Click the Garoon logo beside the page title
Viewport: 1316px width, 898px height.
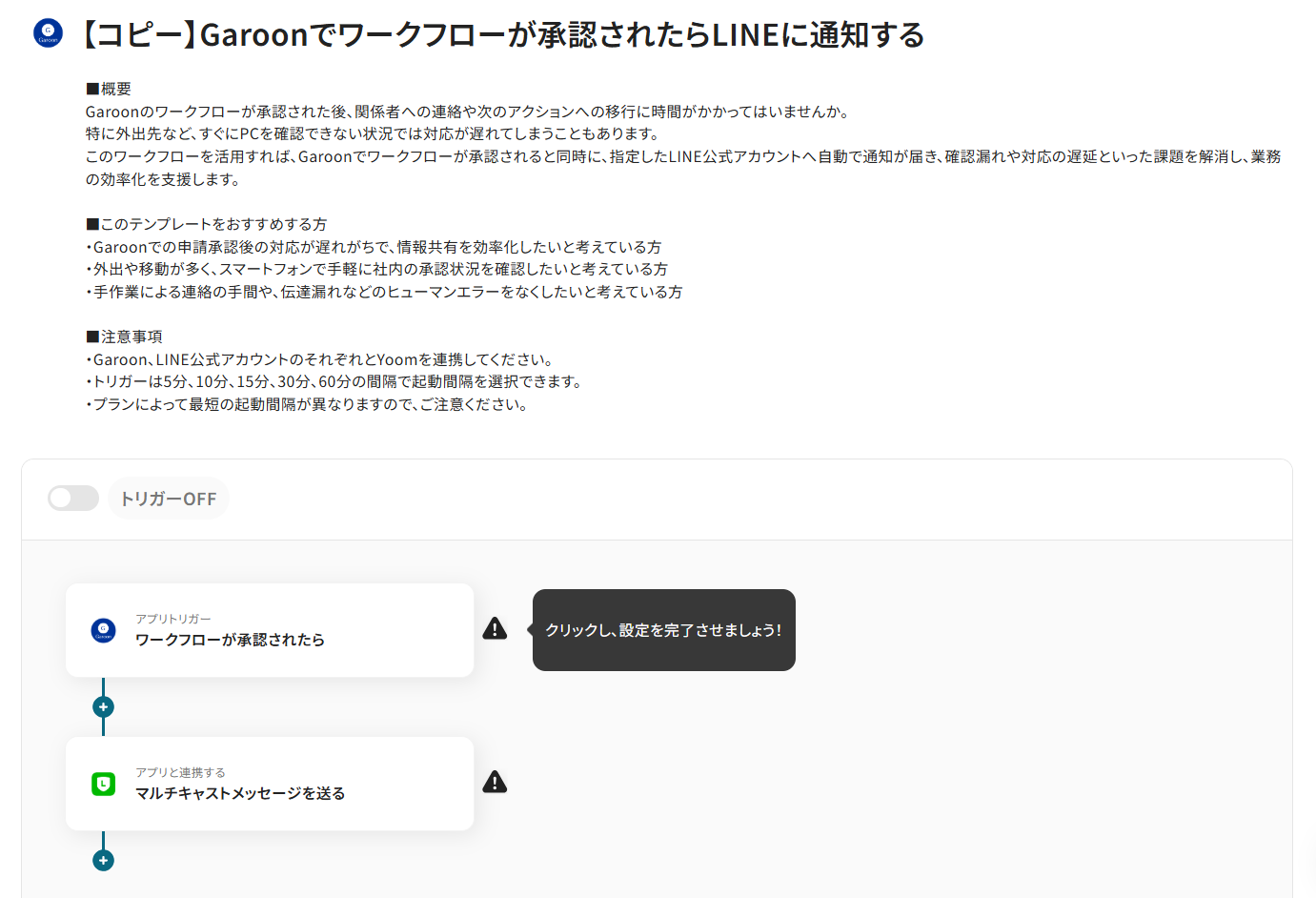[48, 33]
